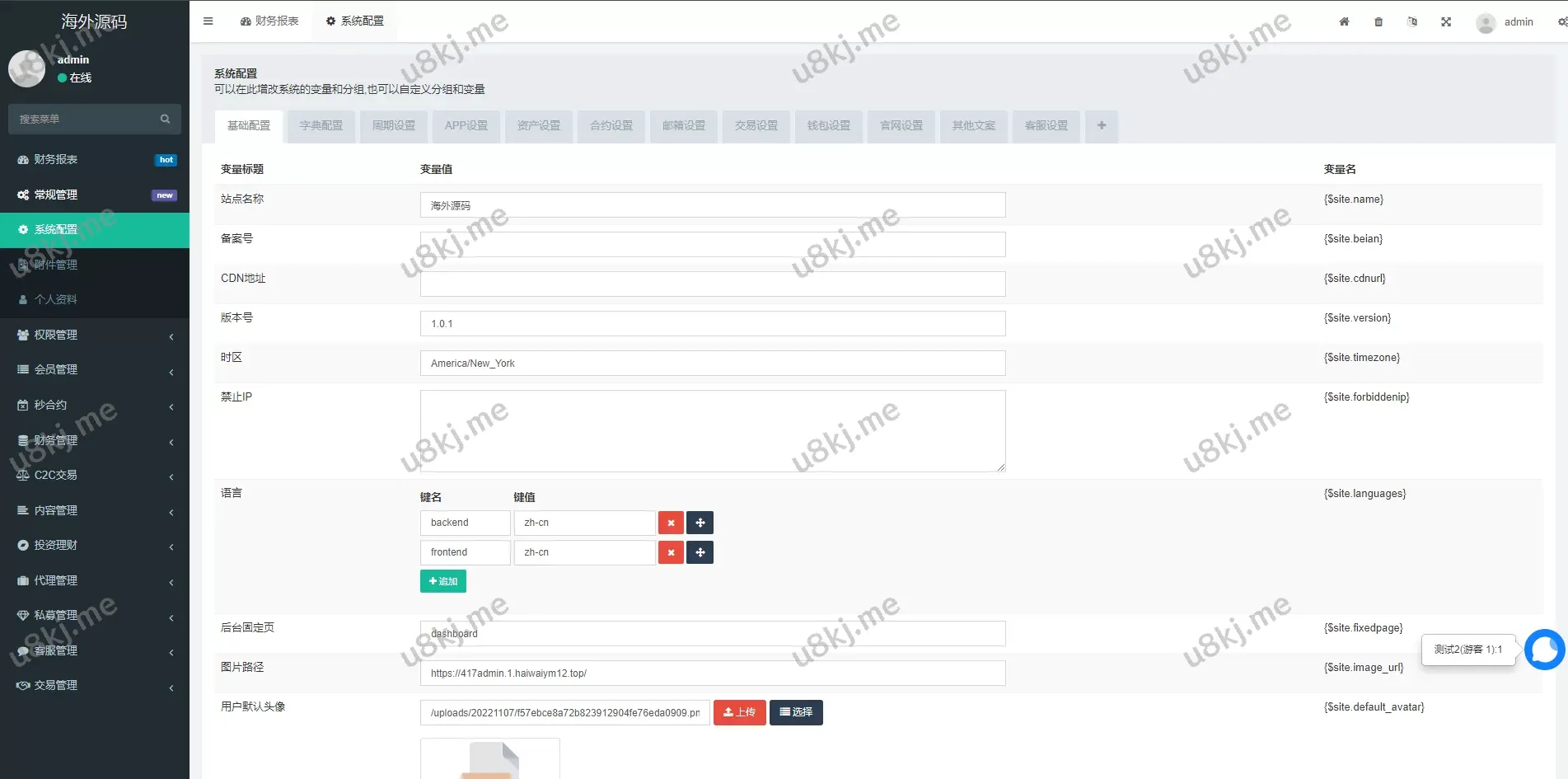The image size is (1568, 779).
Task: Click the red 上传 upload button
Action: [739, 713]
